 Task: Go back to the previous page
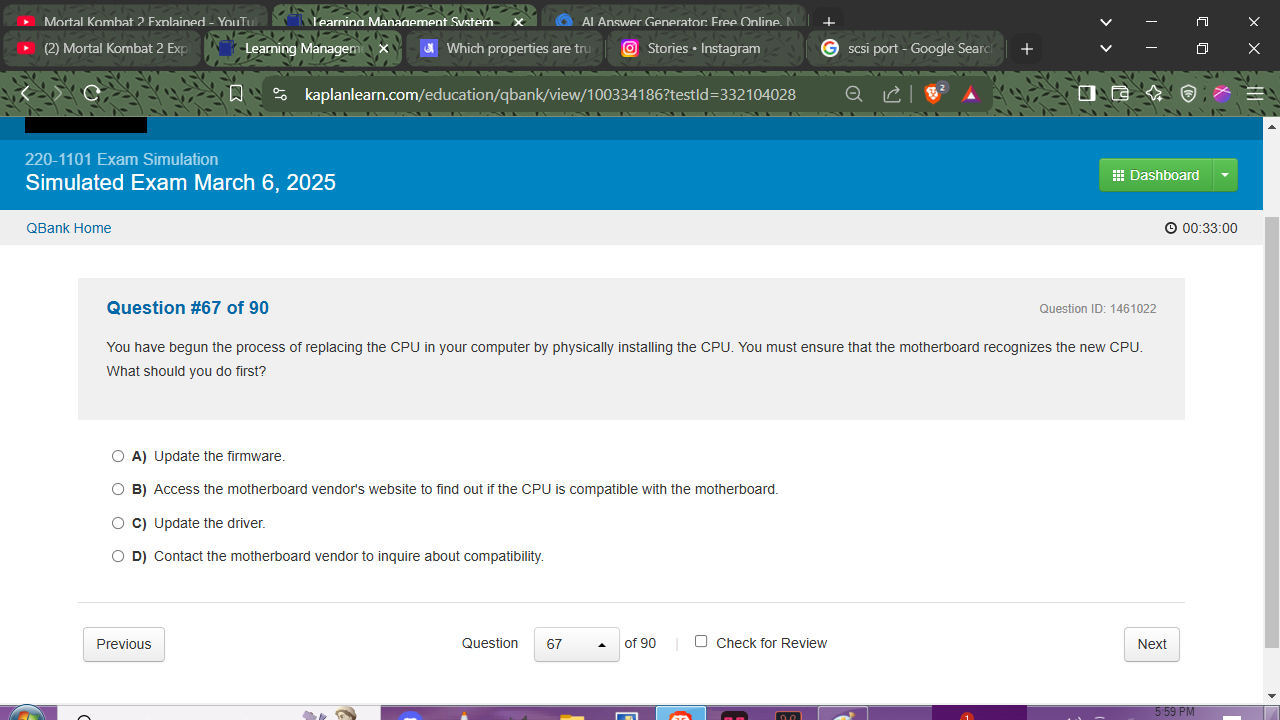click(26, 94)
